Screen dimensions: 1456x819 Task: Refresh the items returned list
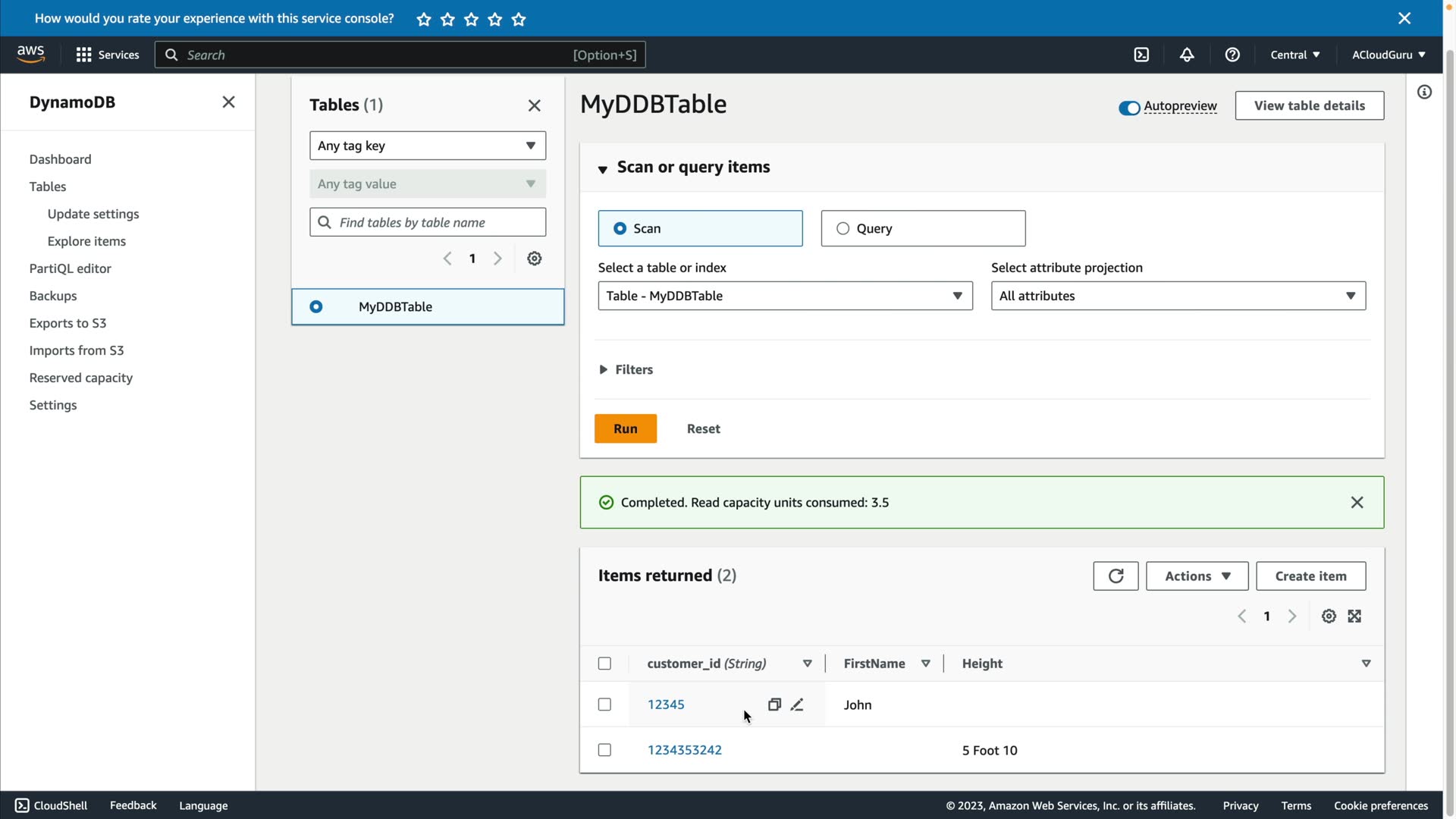tap(1116, 576)
